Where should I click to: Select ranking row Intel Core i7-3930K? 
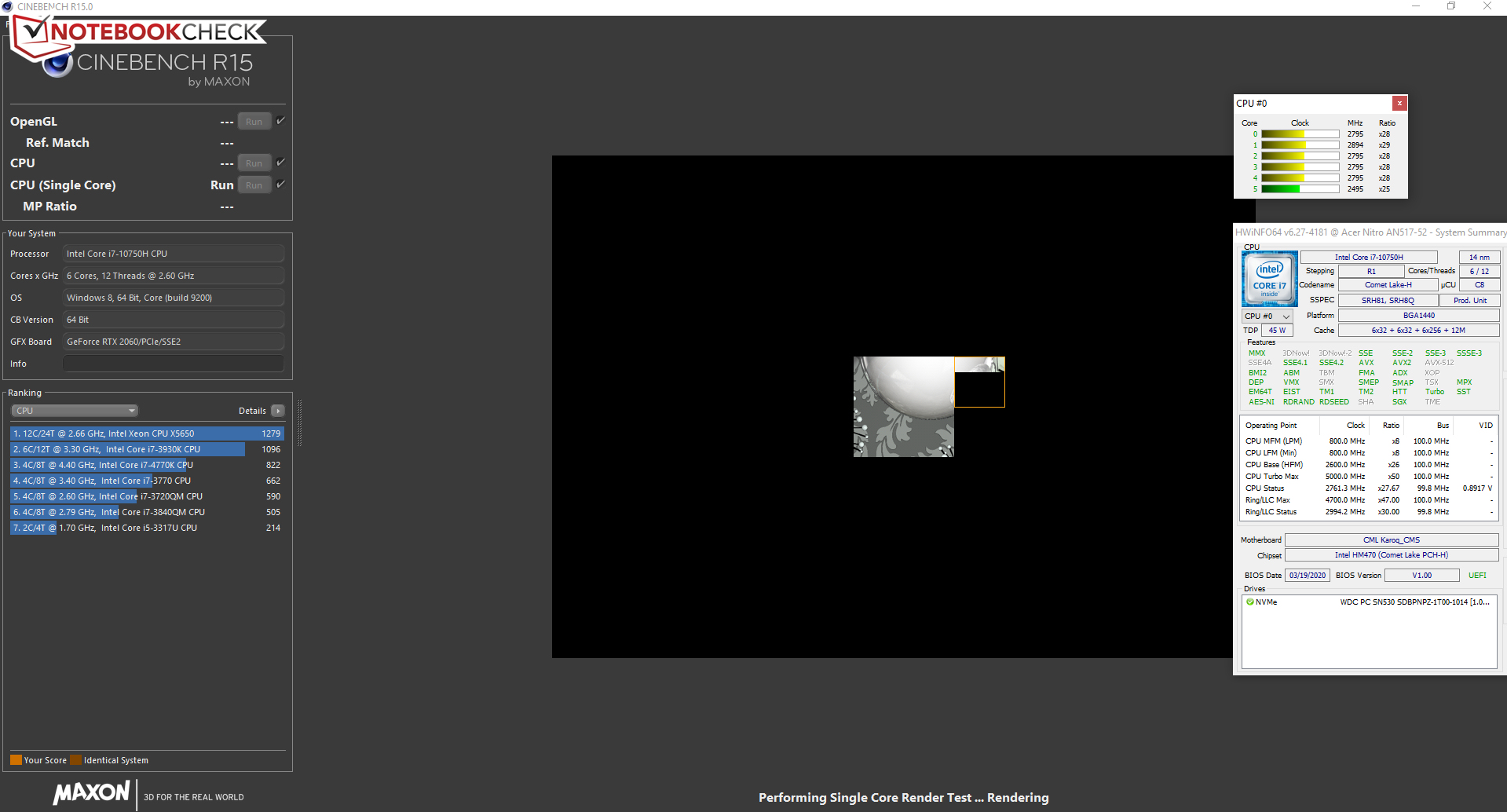coord(147,449)
